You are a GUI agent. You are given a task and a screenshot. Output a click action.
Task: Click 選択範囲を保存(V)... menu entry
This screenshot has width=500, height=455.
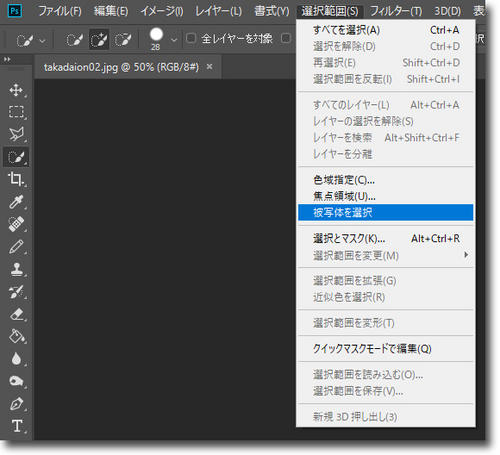point(386,391)
